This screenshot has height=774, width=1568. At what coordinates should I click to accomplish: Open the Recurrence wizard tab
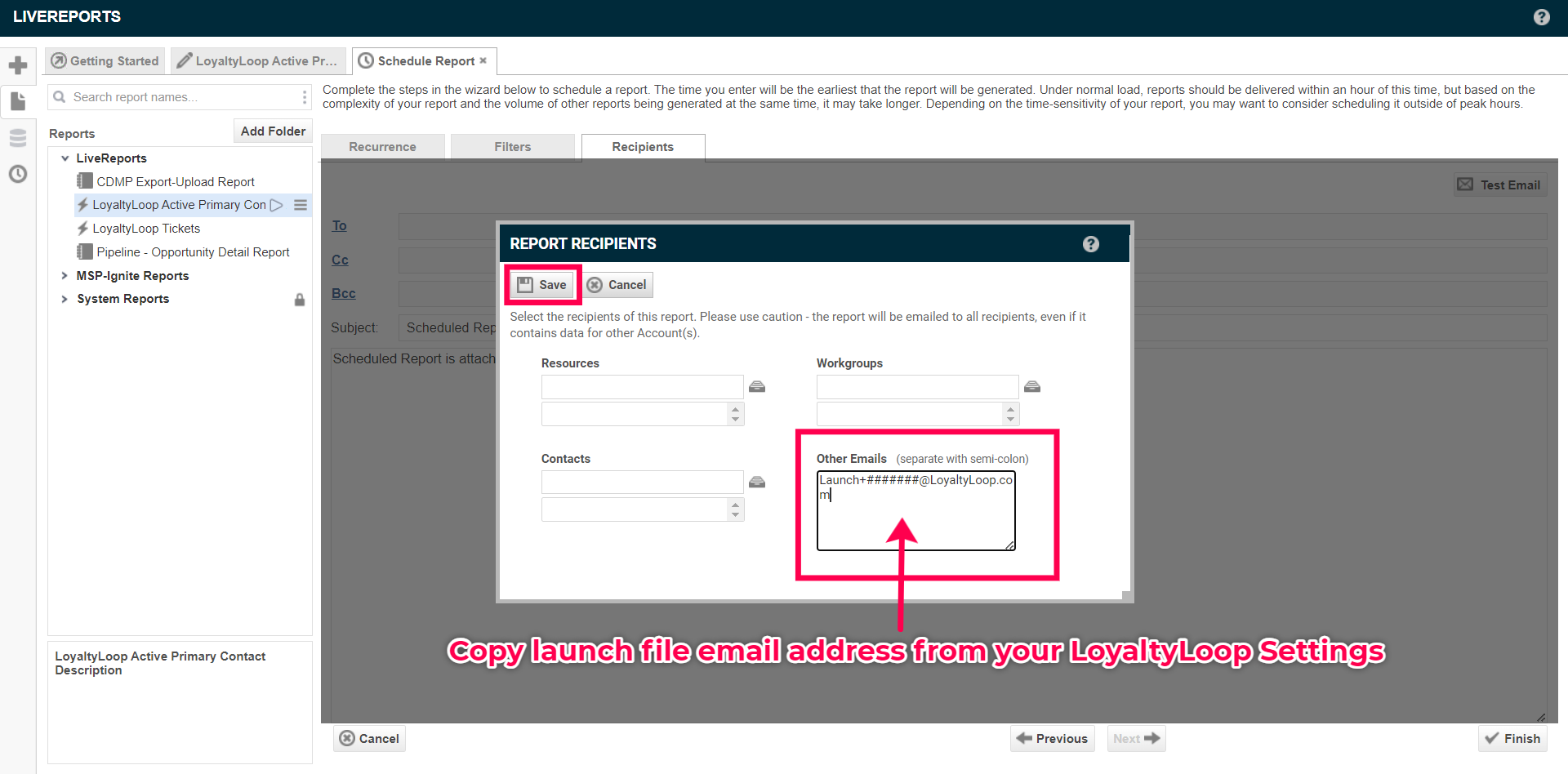382,147
